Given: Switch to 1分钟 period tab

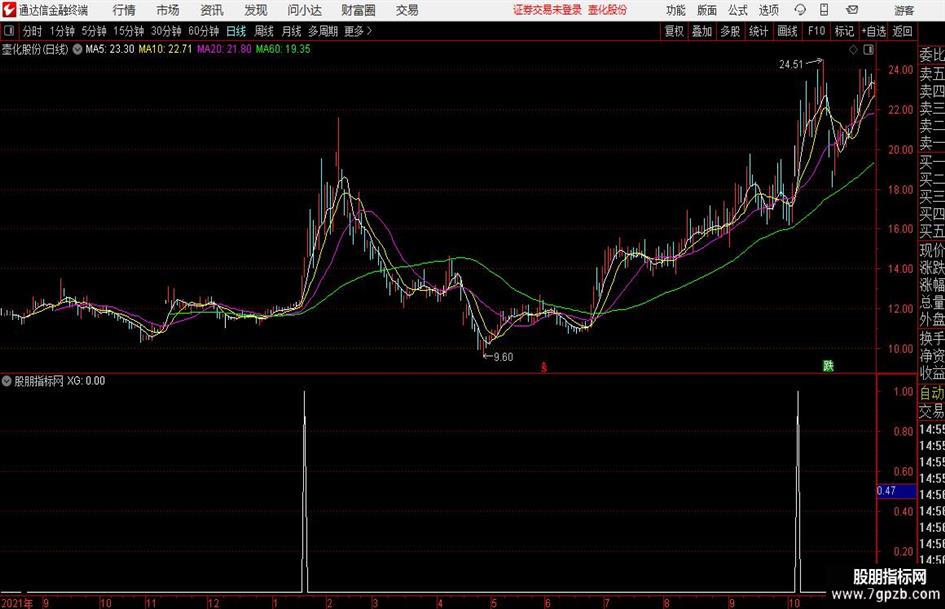Looking at the screenshot, I should point(62,31).
